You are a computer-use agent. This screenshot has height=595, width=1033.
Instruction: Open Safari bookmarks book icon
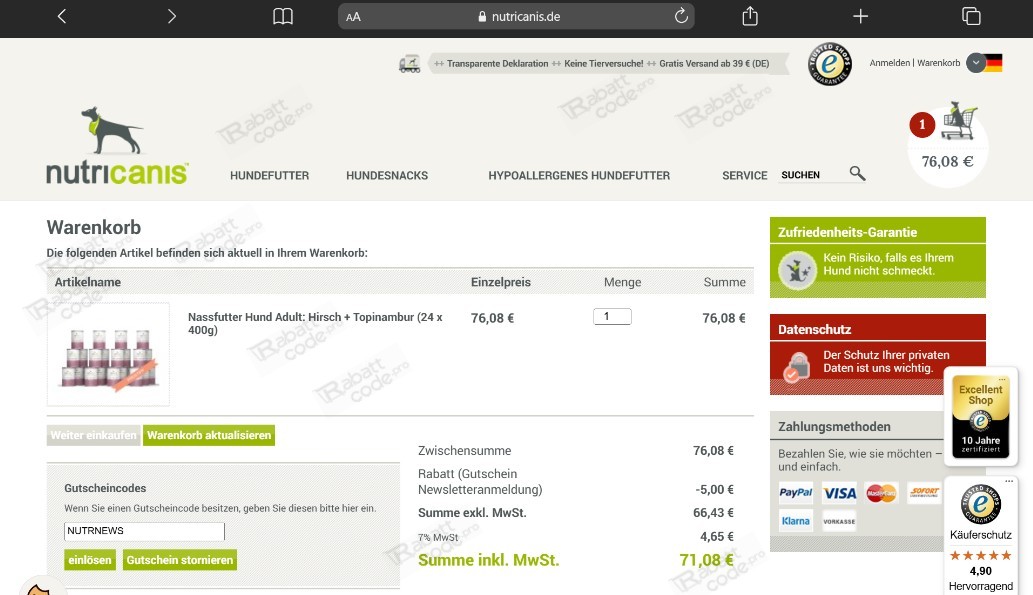coord(283,16)
